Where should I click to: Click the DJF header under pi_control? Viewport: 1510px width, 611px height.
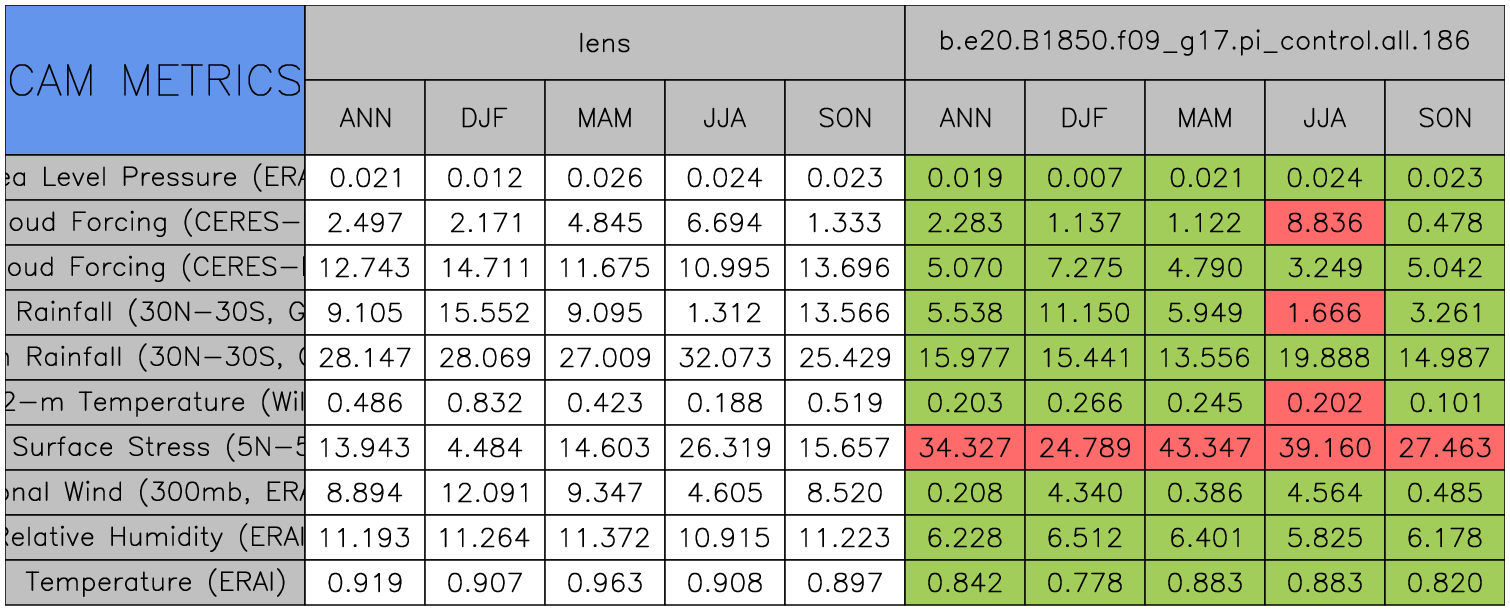[x=1084, y=118]
